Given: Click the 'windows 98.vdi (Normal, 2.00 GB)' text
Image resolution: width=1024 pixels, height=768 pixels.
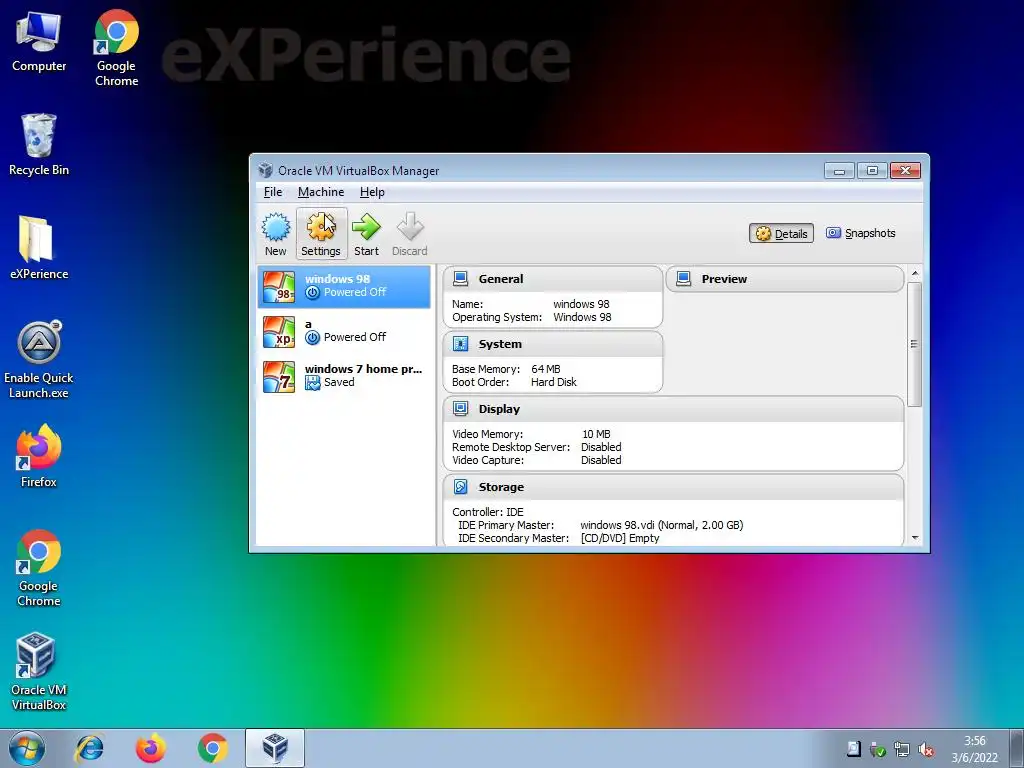Looking at the screenshot, I should click(x=662, y=525).
